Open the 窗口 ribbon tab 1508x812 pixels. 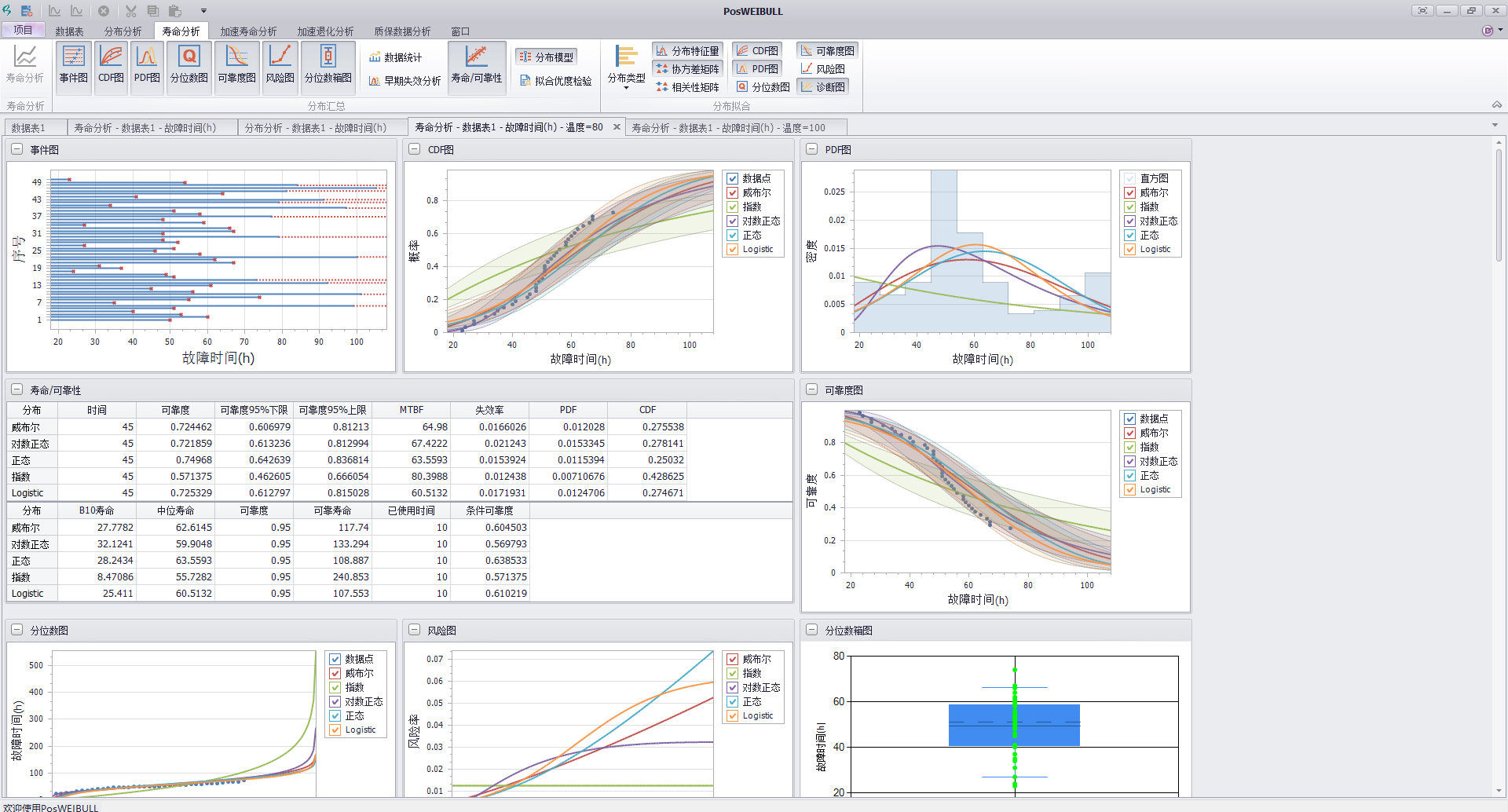(x=460, y=31)
